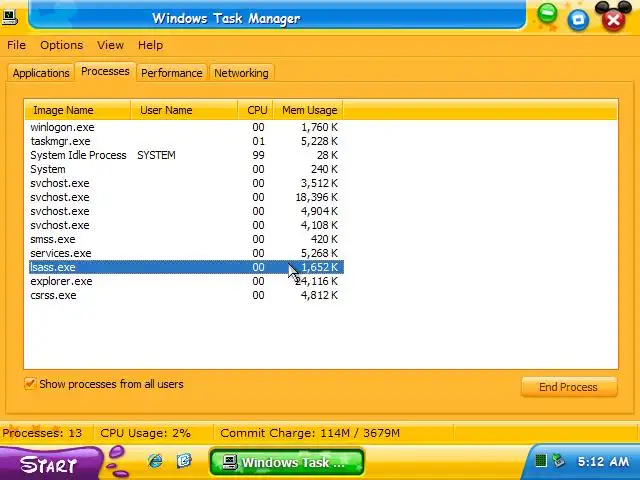This screenshot has width=640, height=480.
Task: Toggle Show processes from all users
Action: (x=30, y=384)
